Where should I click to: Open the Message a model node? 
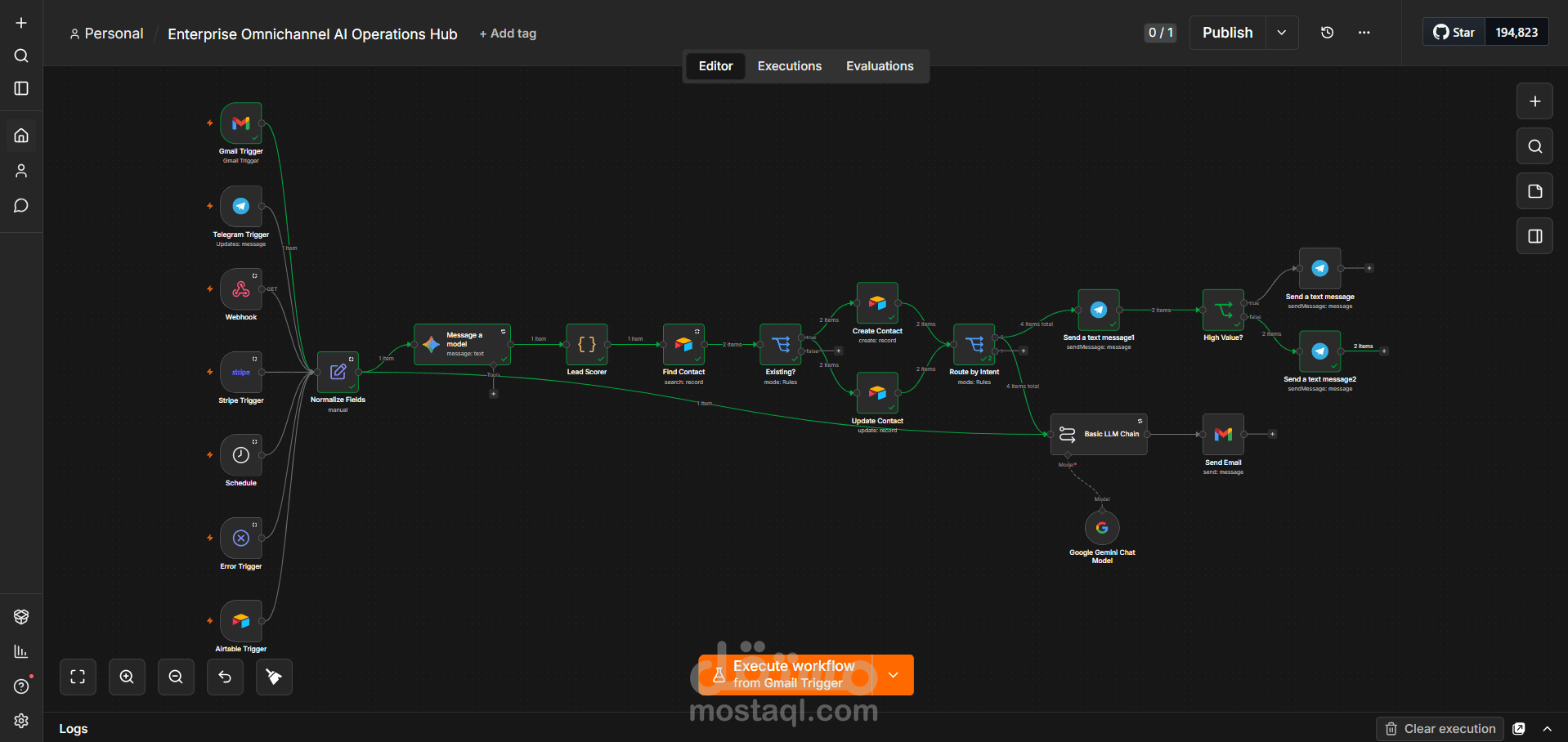click(x=462, y=344)
